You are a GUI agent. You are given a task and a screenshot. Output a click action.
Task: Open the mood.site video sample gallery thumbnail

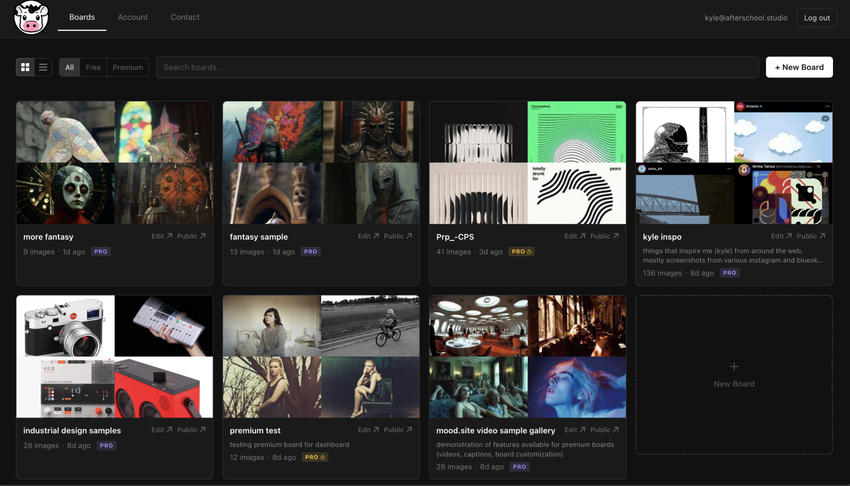527,356
